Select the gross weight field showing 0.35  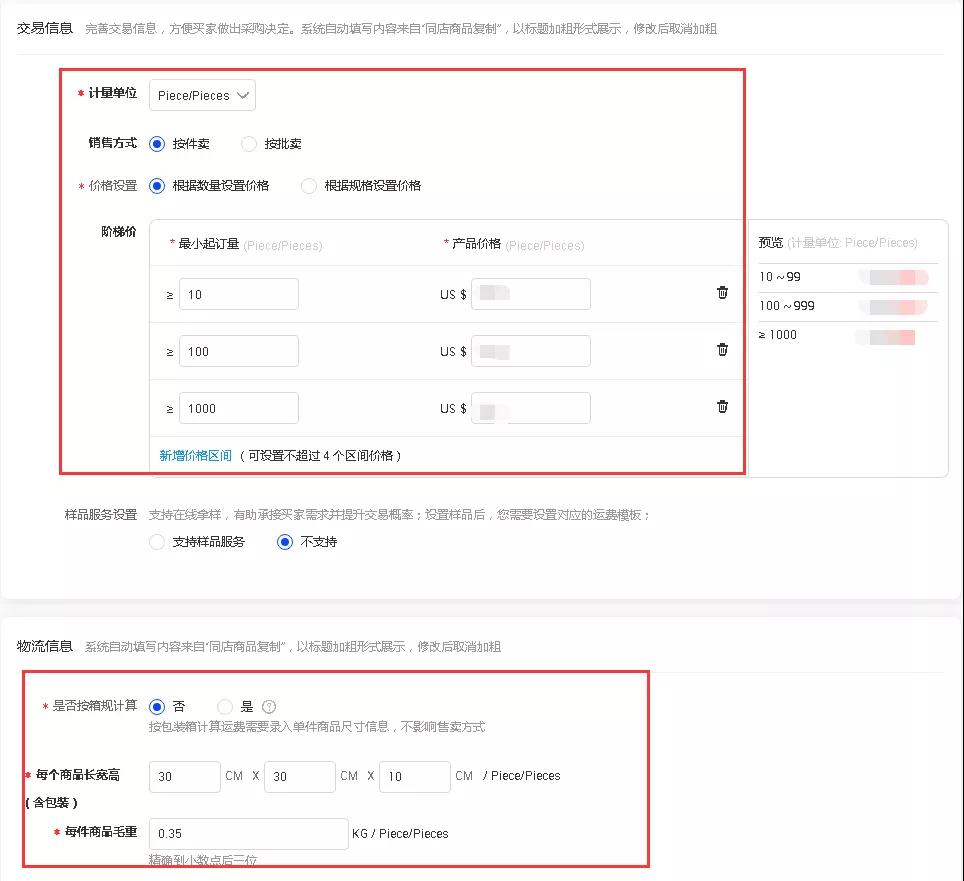[x=248, y=833]
